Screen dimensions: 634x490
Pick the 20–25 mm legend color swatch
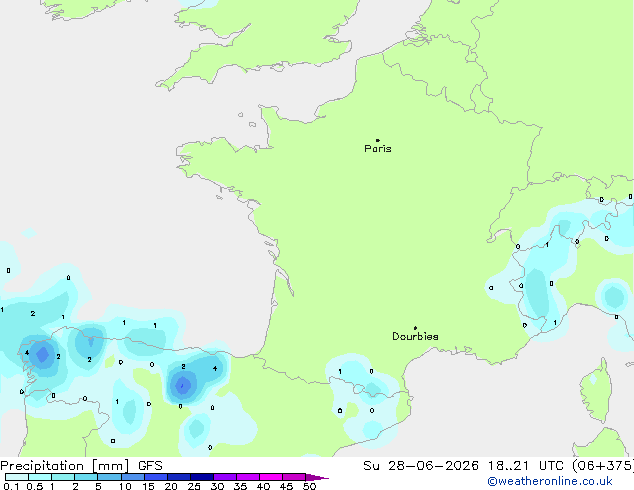point(179,477)
